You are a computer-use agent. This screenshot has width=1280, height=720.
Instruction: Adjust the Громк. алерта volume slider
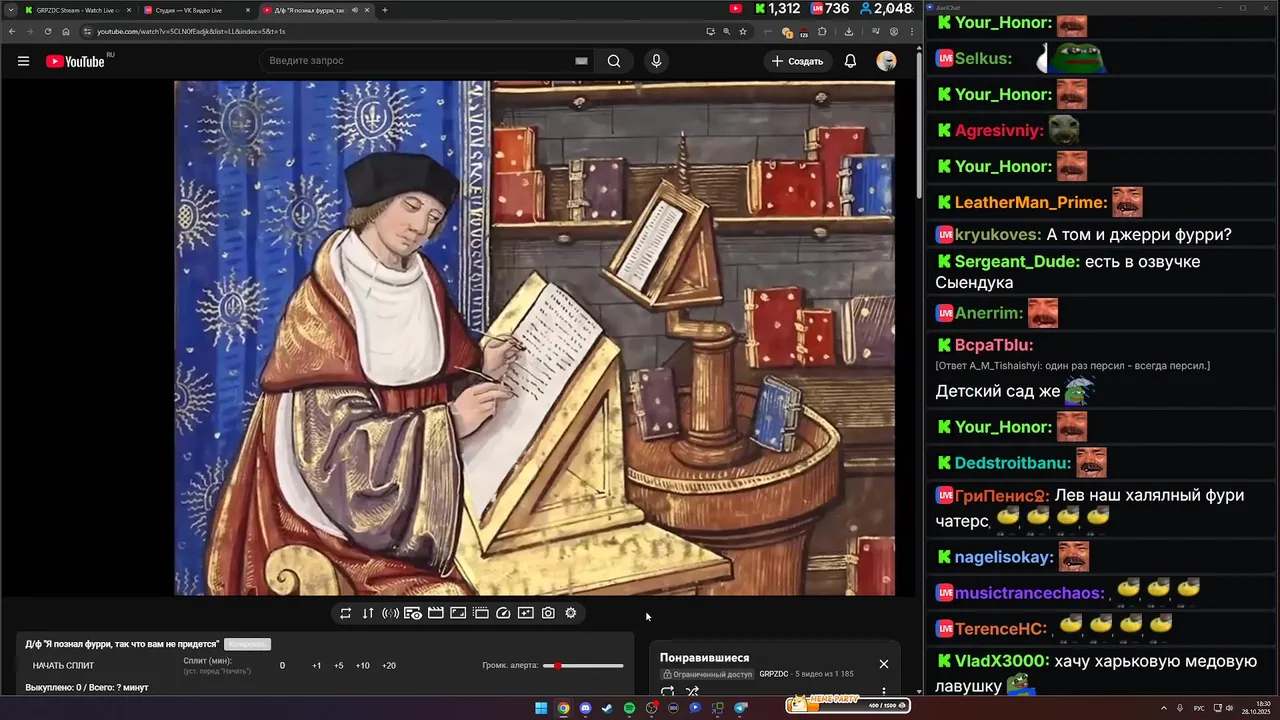click(x=583, y=666)
